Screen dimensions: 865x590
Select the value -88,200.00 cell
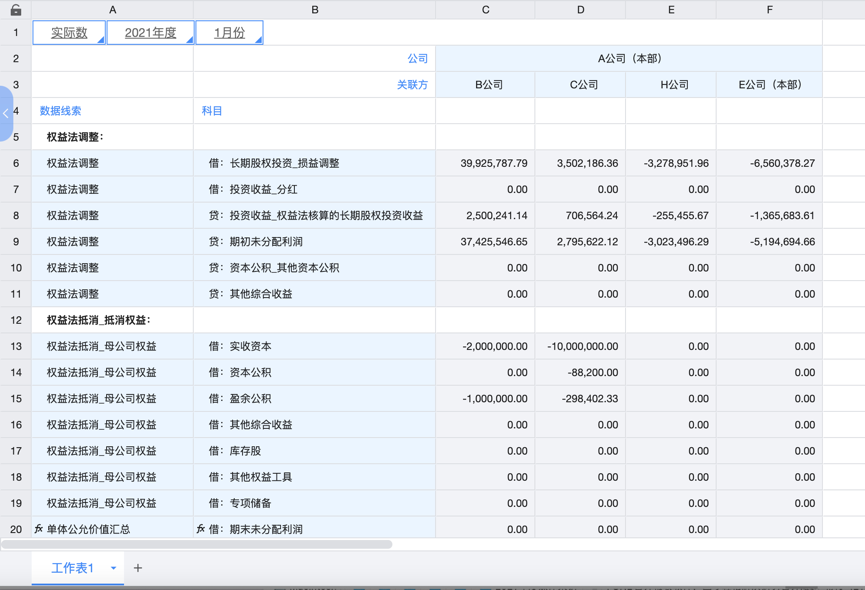[x=580, y=372]
